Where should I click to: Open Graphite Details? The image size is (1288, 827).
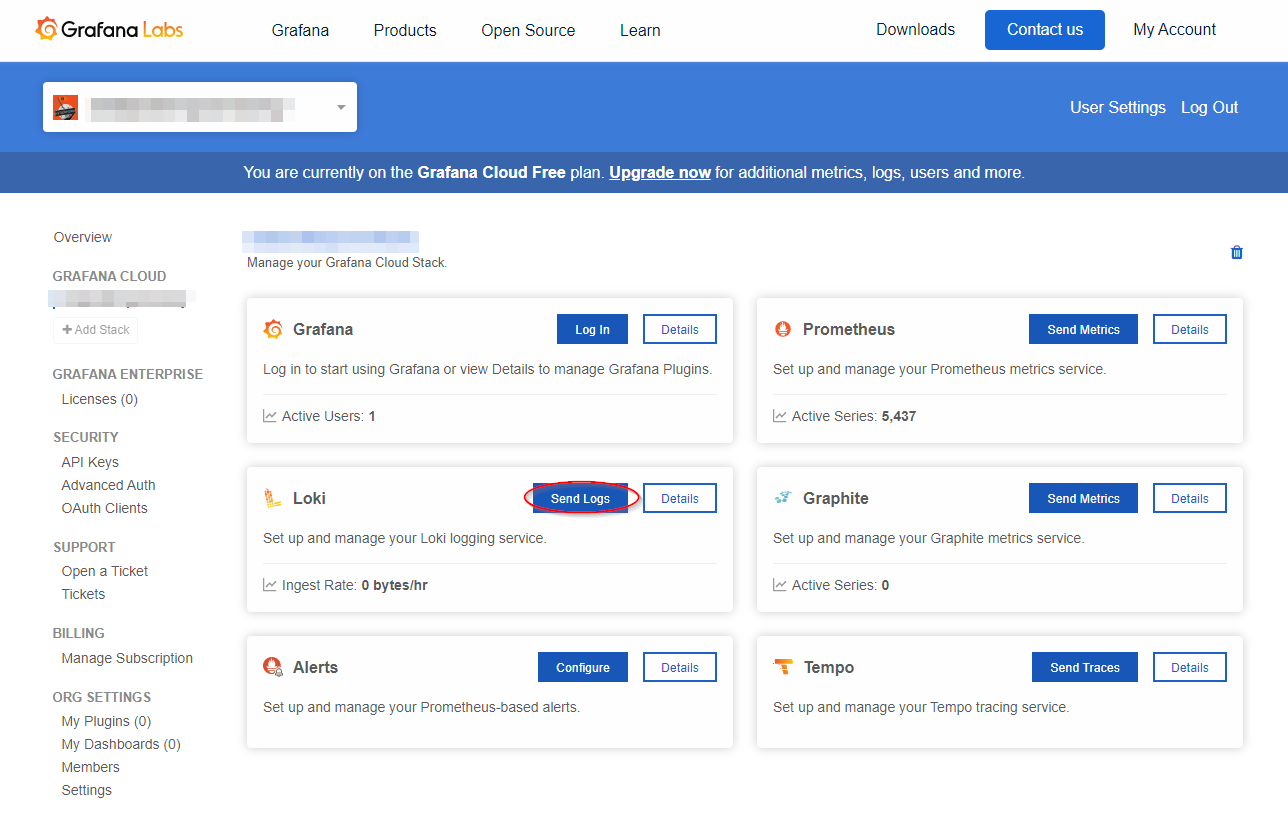coord(1190,498)
